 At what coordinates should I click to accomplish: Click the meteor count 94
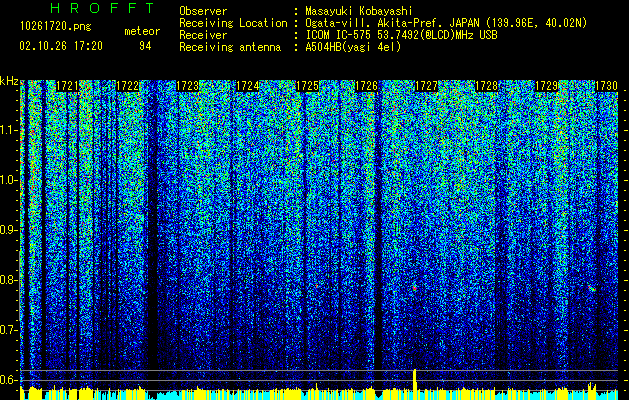point(145,46)
